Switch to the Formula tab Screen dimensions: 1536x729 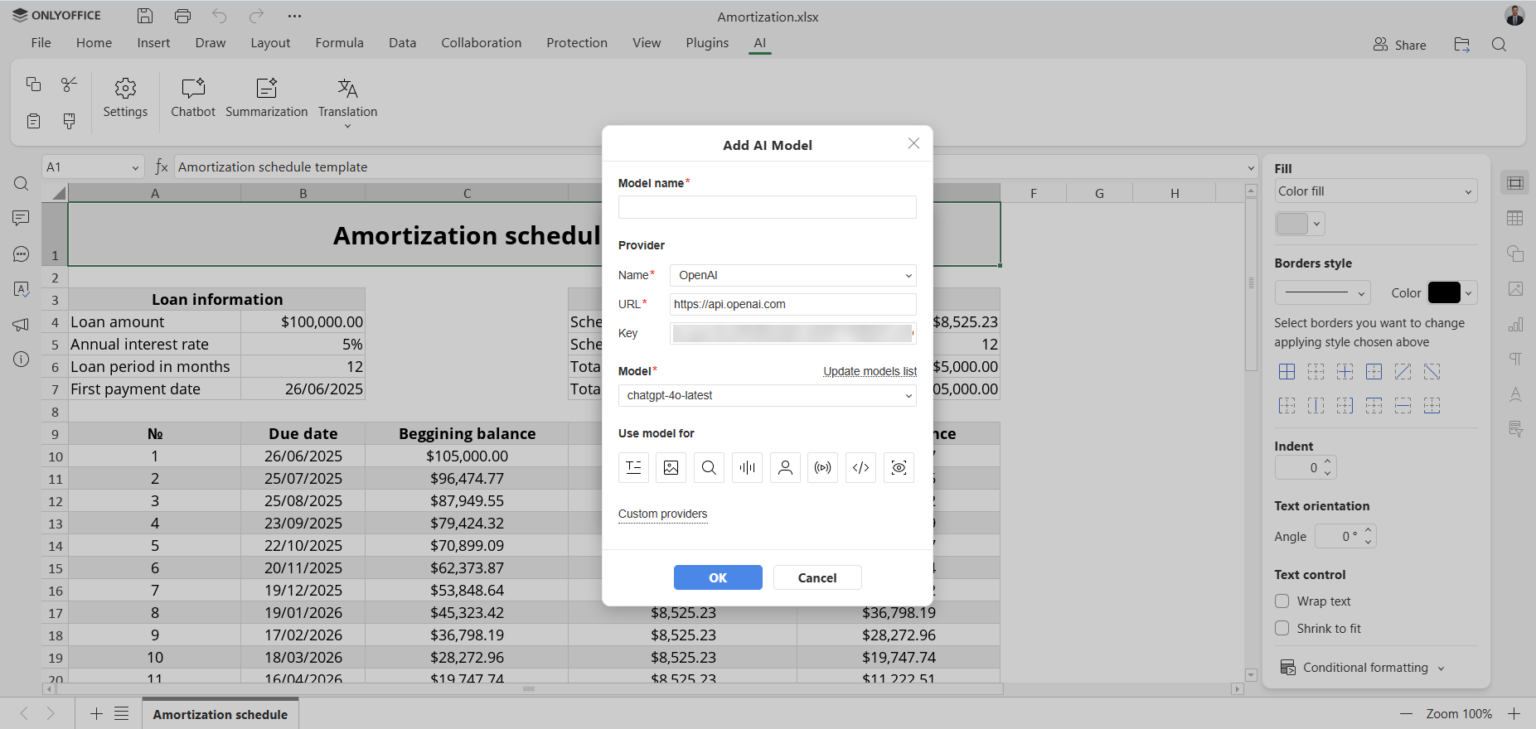[339, 43]
